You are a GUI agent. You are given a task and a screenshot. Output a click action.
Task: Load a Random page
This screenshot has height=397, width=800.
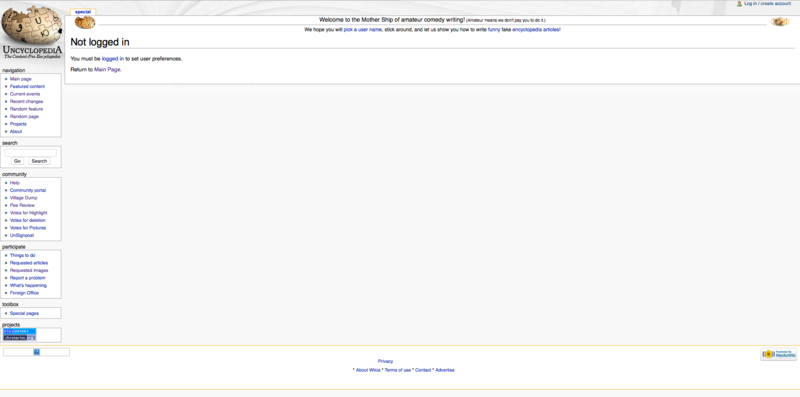[x=24, y=116]
